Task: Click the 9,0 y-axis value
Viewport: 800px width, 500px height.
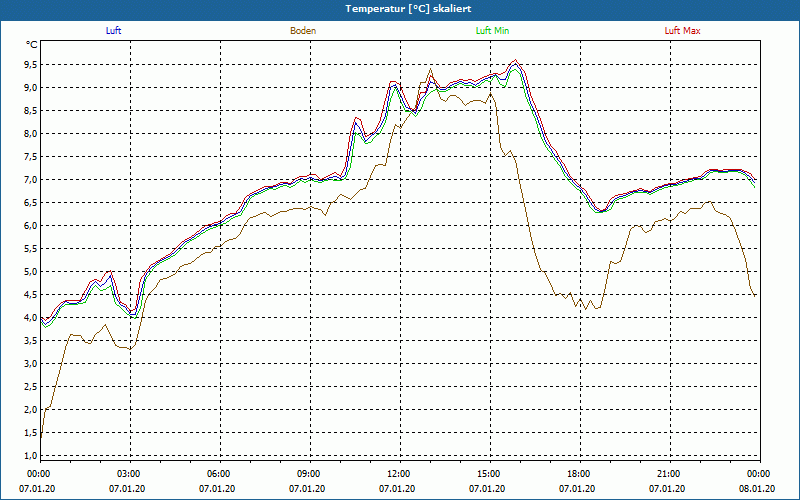Action: [31, 88]
